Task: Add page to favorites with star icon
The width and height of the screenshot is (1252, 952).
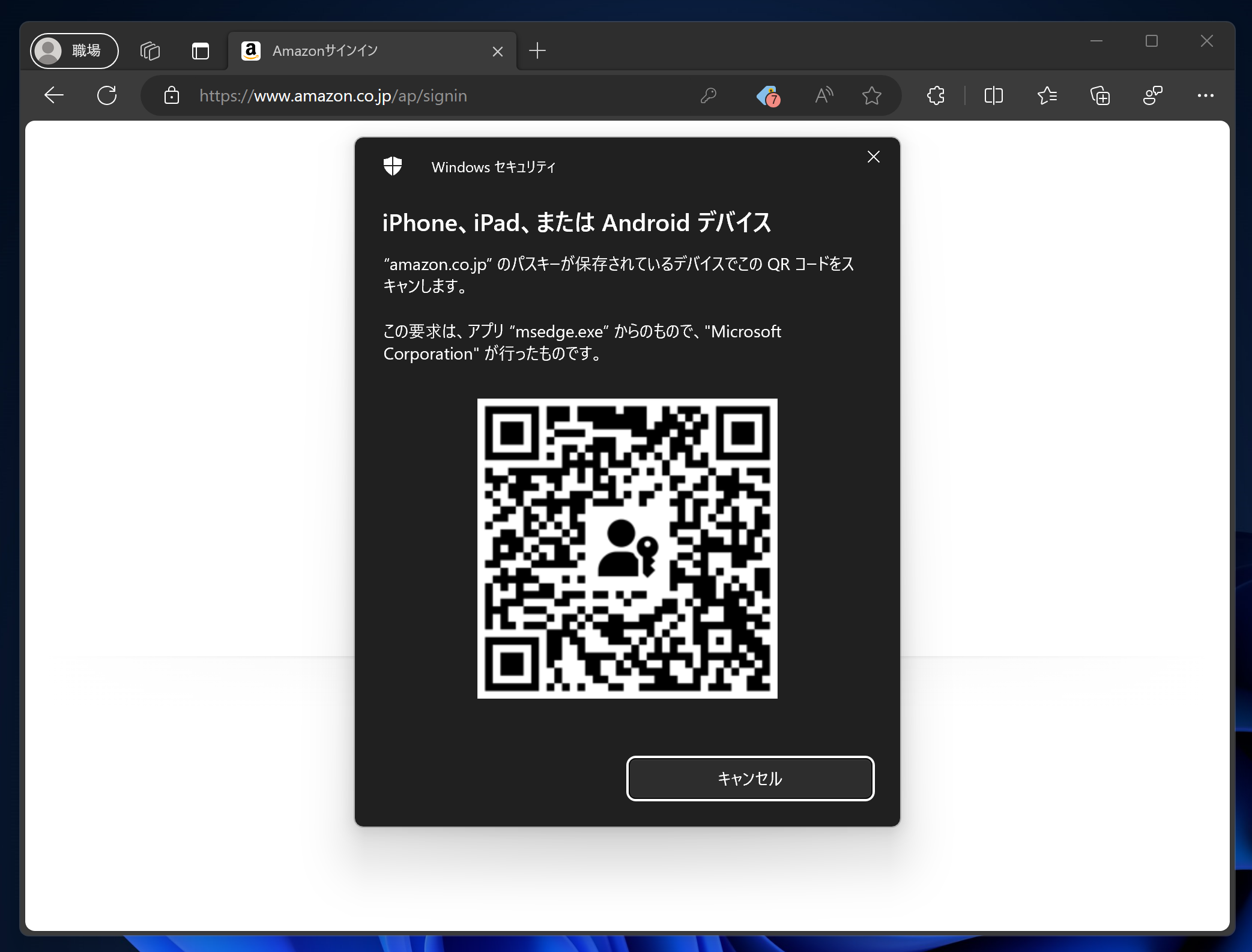Action: 871,95
